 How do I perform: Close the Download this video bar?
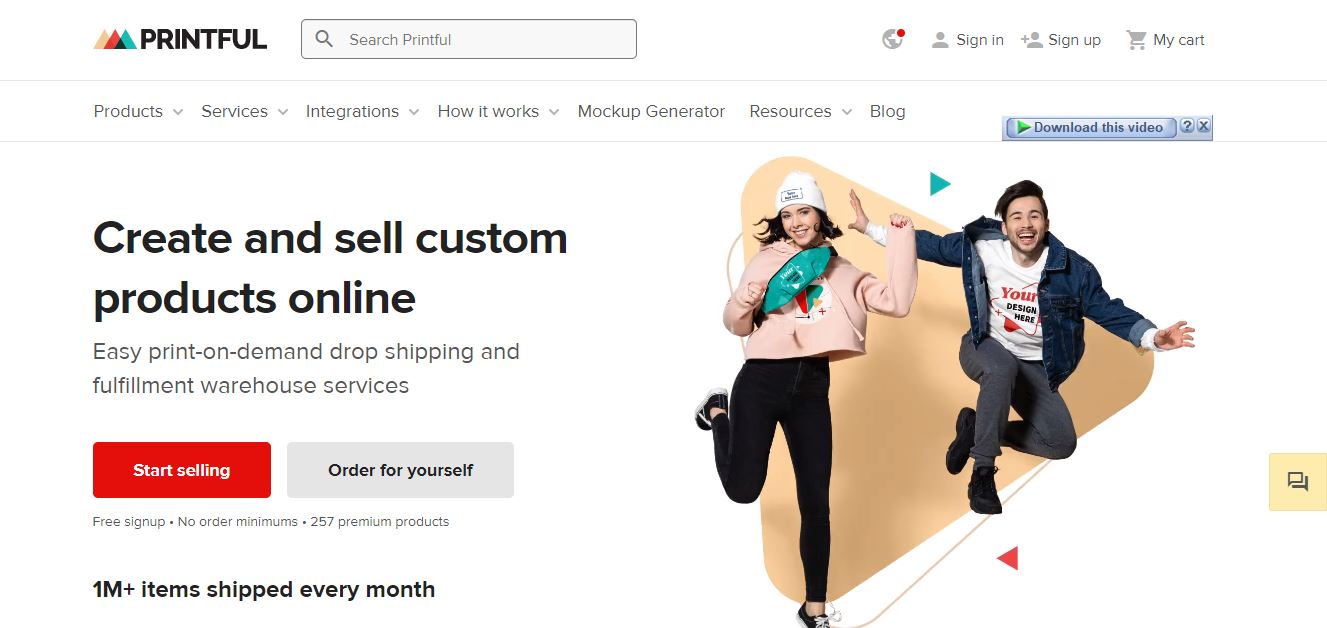point(1203,127)
